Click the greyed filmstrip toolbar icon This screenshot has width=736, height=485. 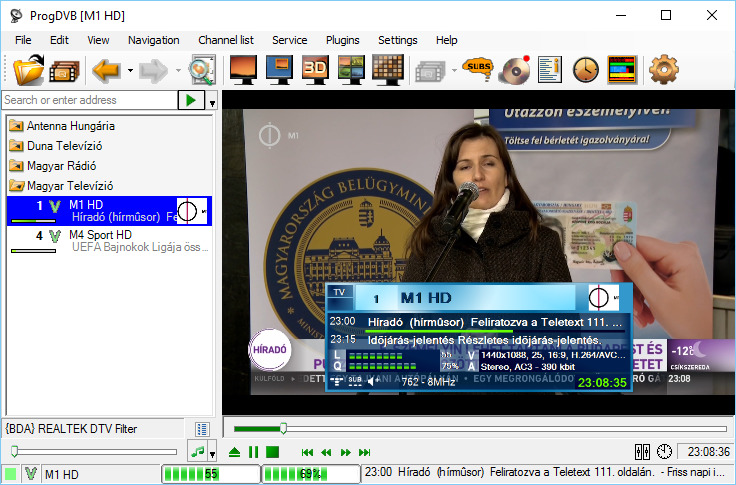pyautogui.click(x=430, y=71)
